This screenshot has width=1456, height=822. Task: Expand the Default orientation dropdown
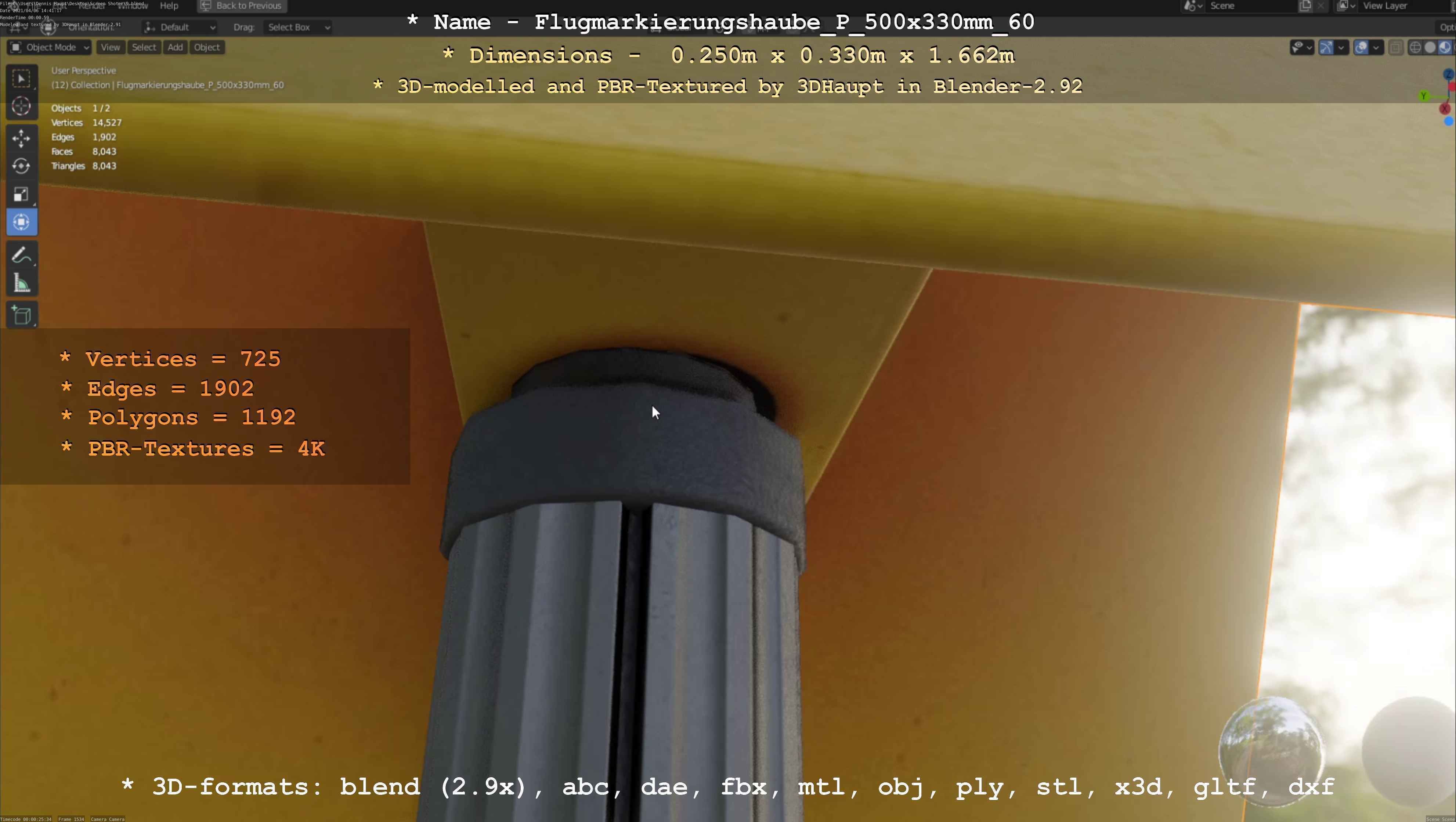click(x=180, y=27)
